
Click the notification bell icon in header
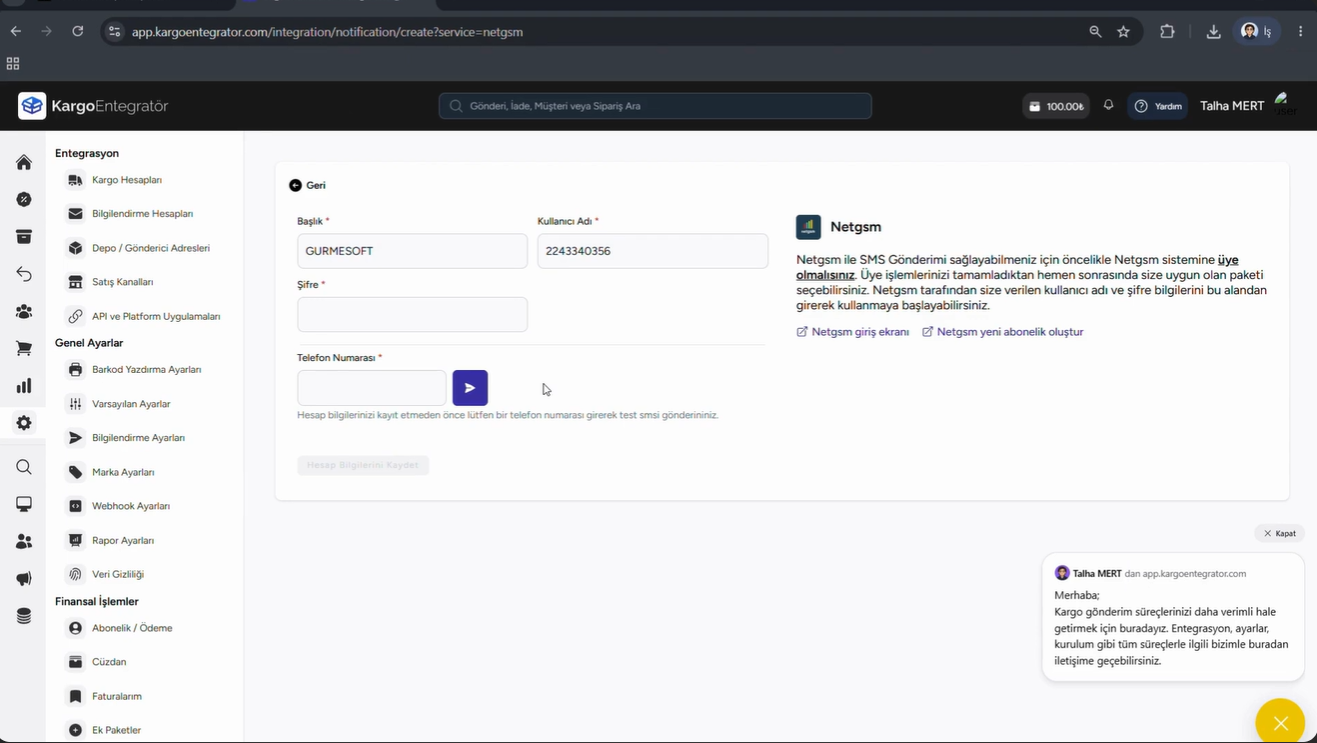pyautogui.click(x=1108, y=105)
